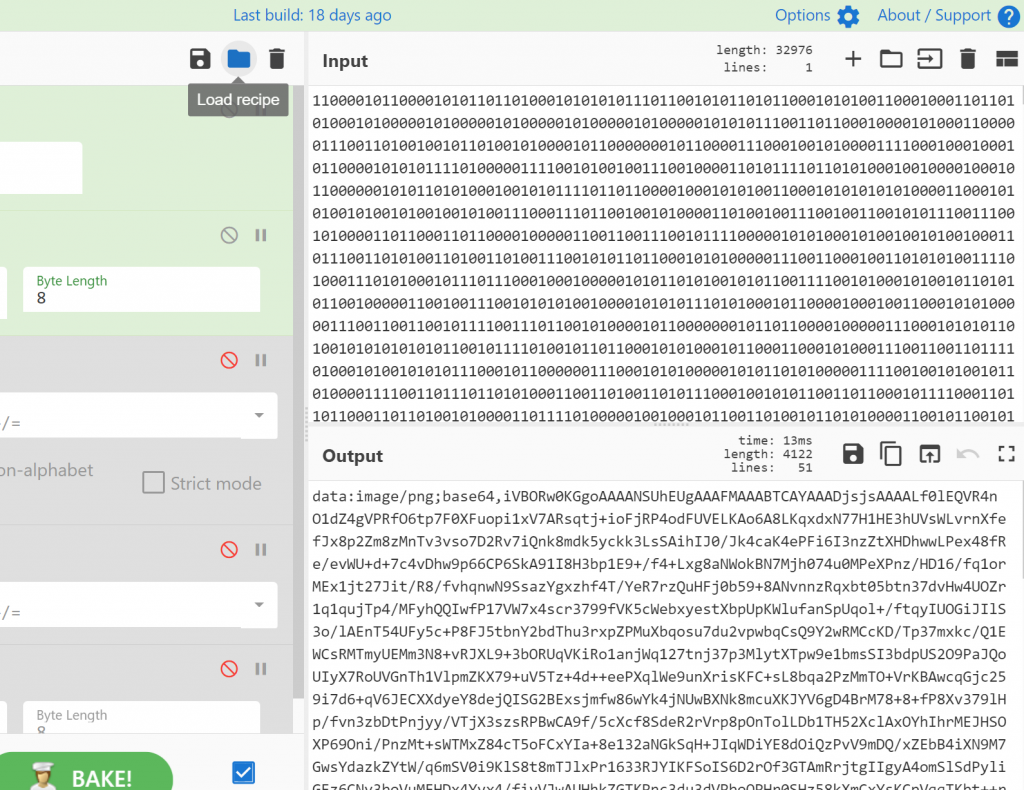The height and width of the screenshot is (790, 1024).
Task: Open the dropdown arrow below Strict mode
Action: [259, 605]
